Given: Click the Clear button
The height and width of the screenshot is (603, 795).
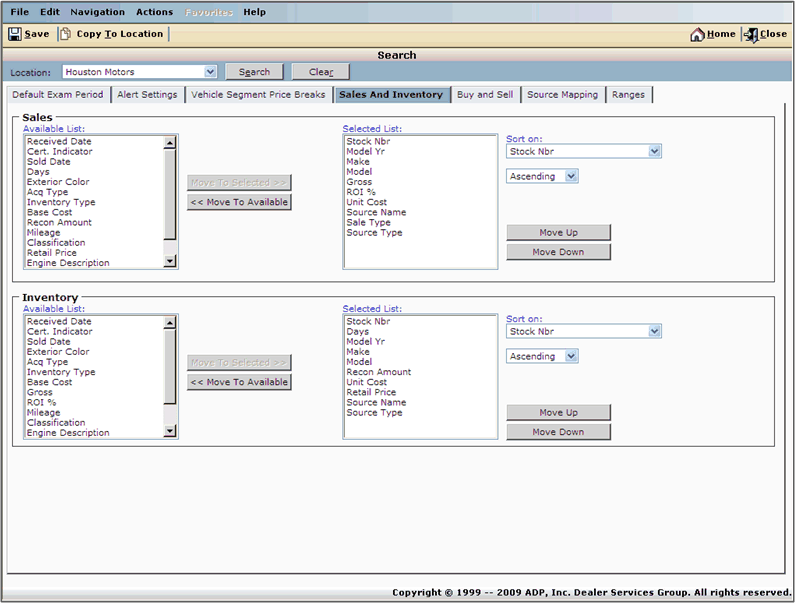Looking at the screenshot, I should [321, 72].
